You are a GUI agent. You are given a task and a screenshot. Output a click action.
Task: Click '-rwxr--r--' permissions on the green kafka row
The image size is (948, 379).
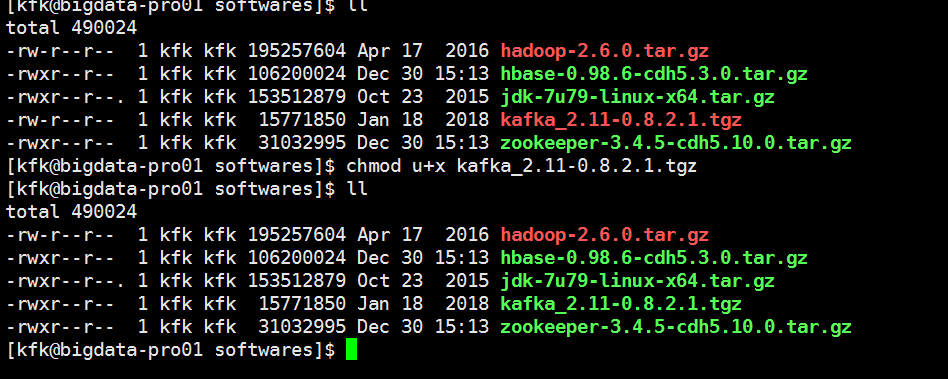click(x=60, y=303)
